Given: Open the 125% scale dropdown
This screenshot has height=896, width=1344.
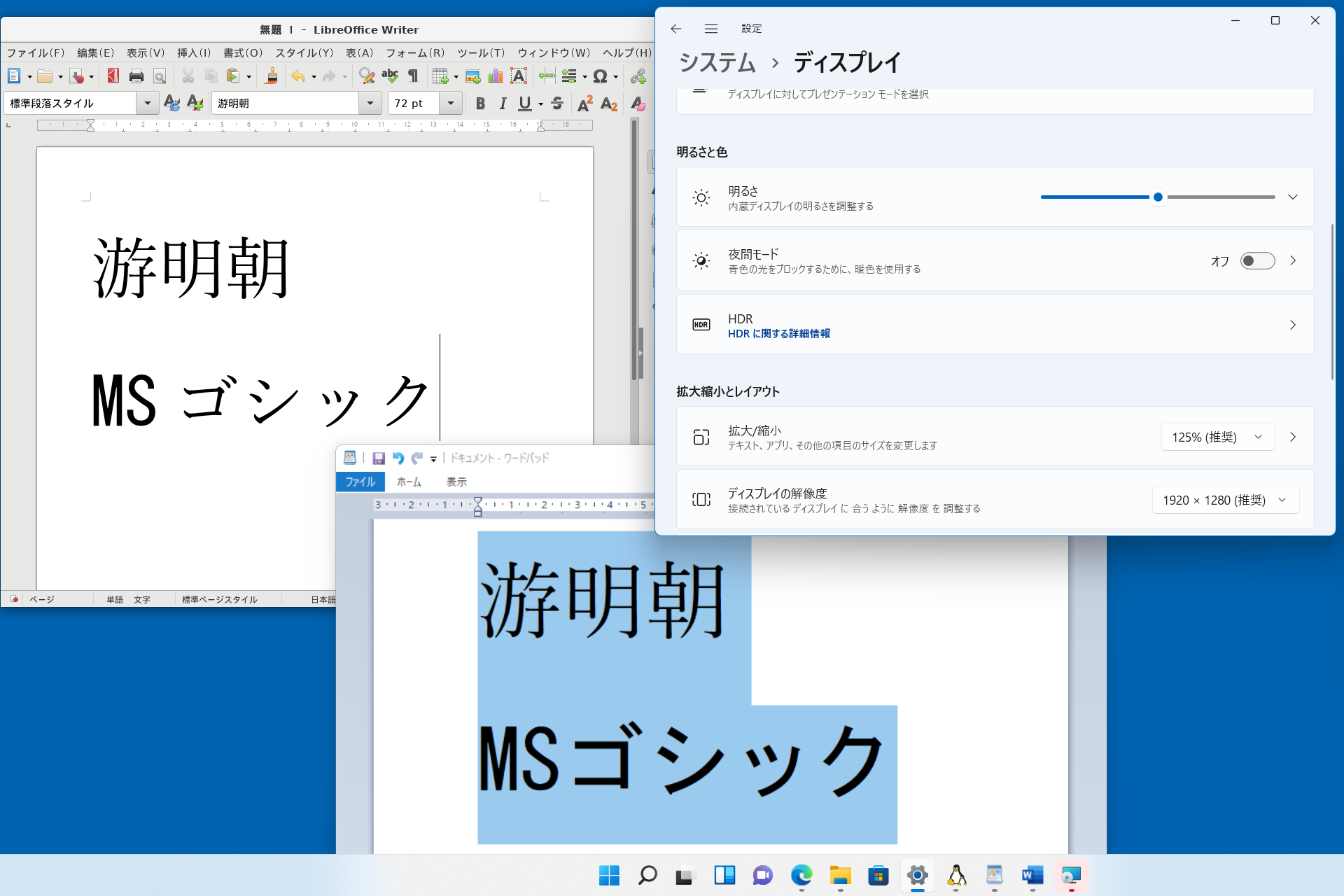Looking at the screenshot, I should (x=1217, y=437).
